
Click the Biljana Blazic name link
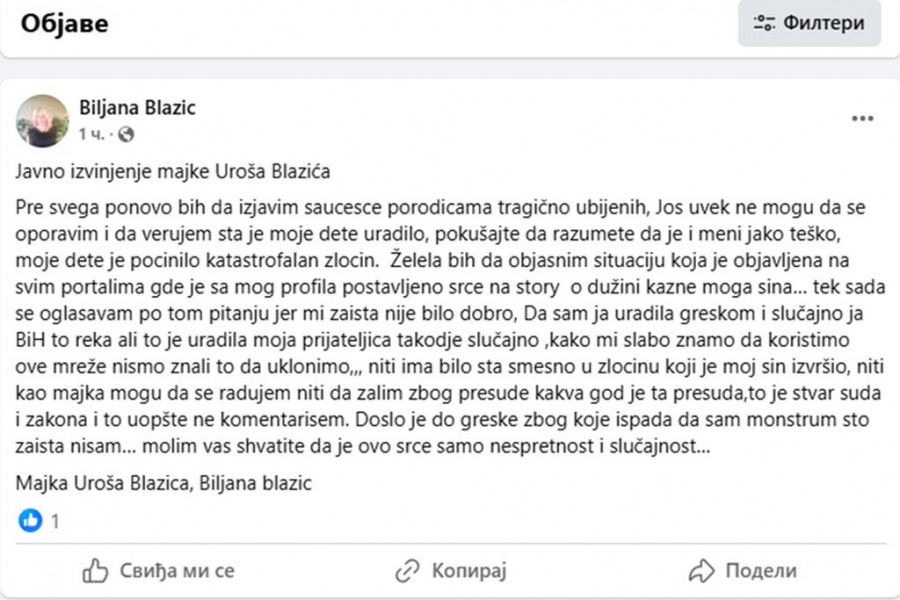137,108
